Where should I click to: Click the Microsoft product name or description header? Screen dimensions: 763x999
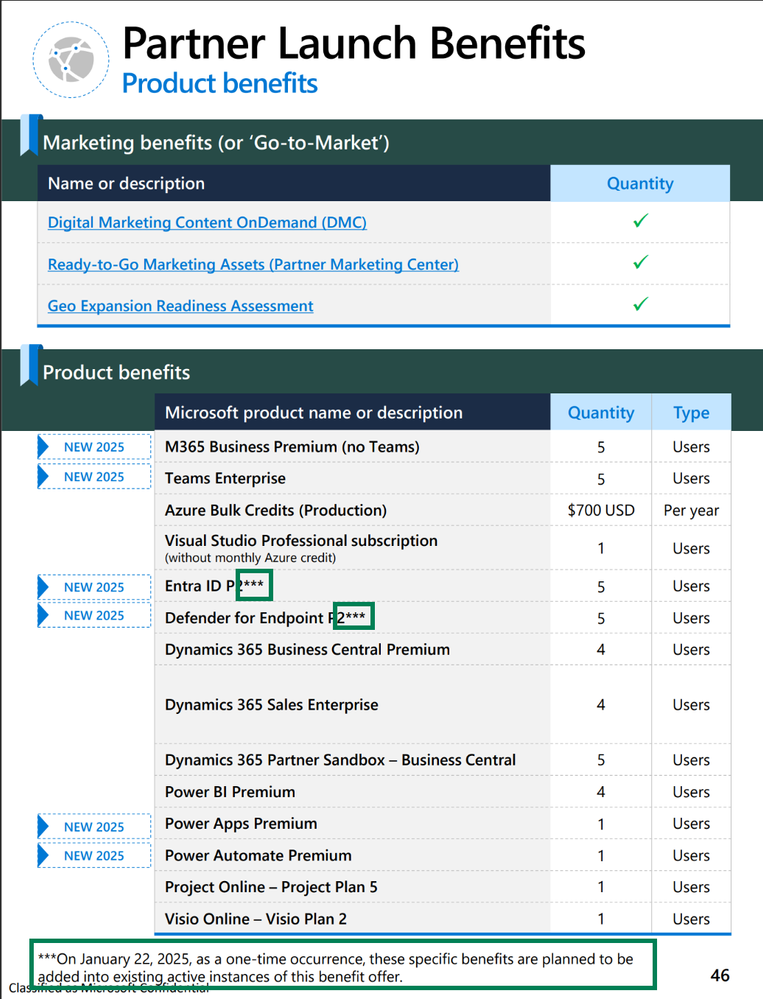coord(313,412)
